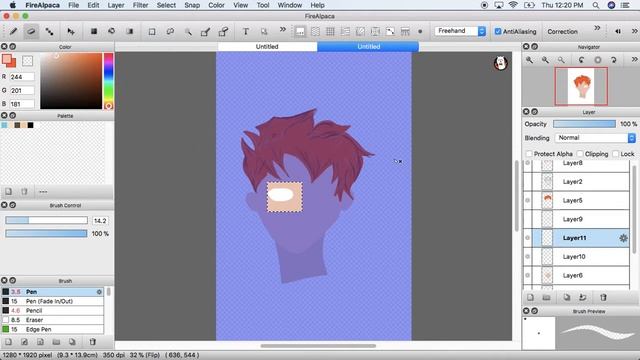Image resolution: width=640 pixels, height=360 pixels.
Task: Expand Correction toolbar overflow chevron
Action: [x=597, y=28]
